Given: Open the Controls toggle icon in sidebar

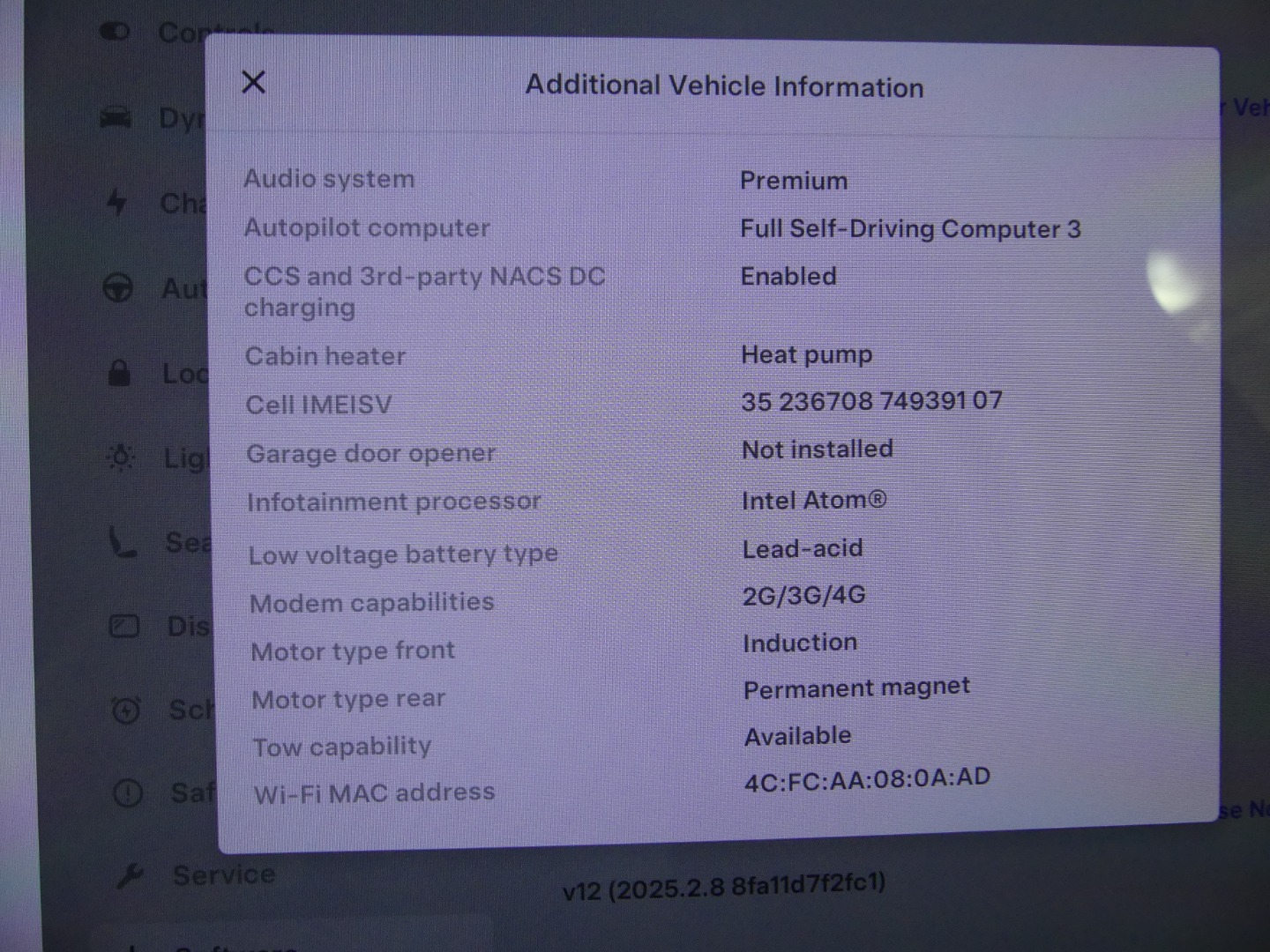Looking at the screenshot, I should pos(116,32).
